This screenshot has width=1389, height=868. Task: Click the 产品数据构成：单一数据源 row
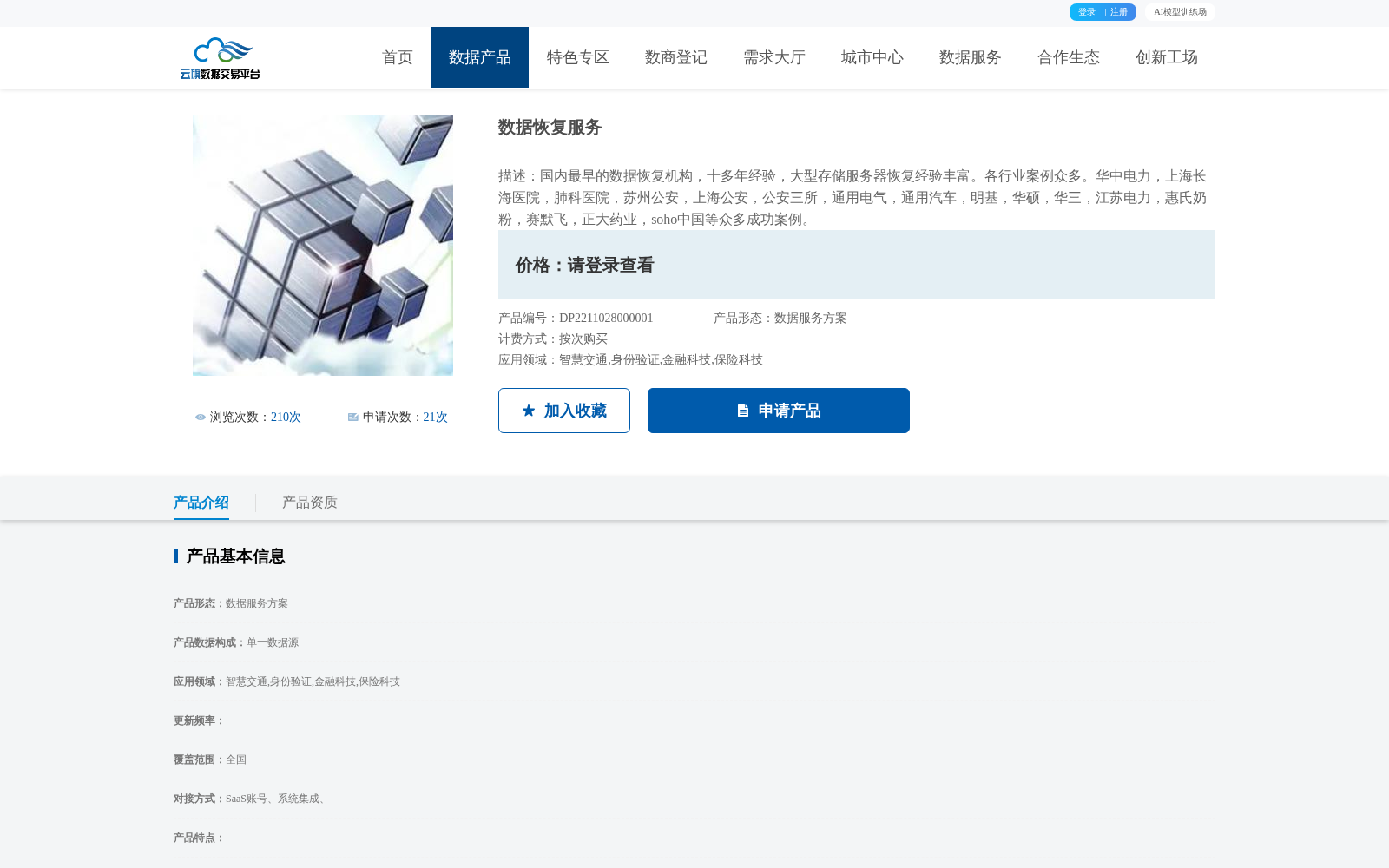pos(236,642)
